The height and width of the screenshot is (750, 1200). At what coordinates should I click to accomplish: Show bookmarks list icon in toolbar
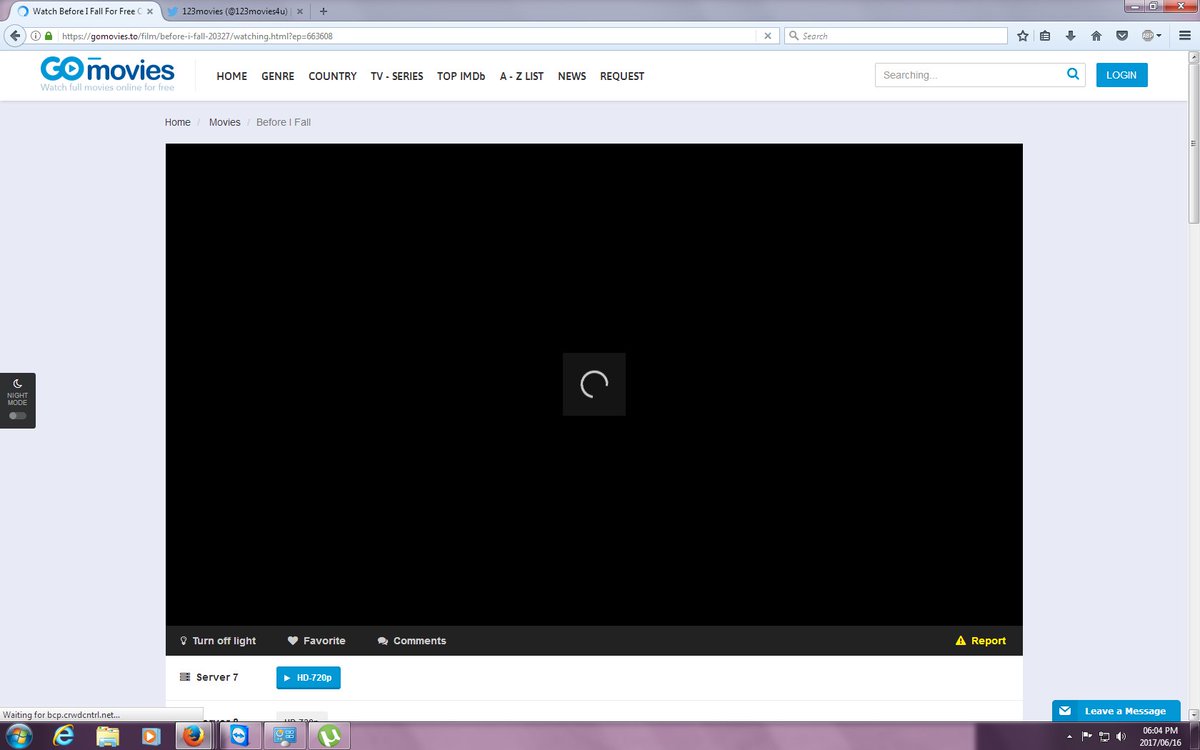tap(1046, 36)
